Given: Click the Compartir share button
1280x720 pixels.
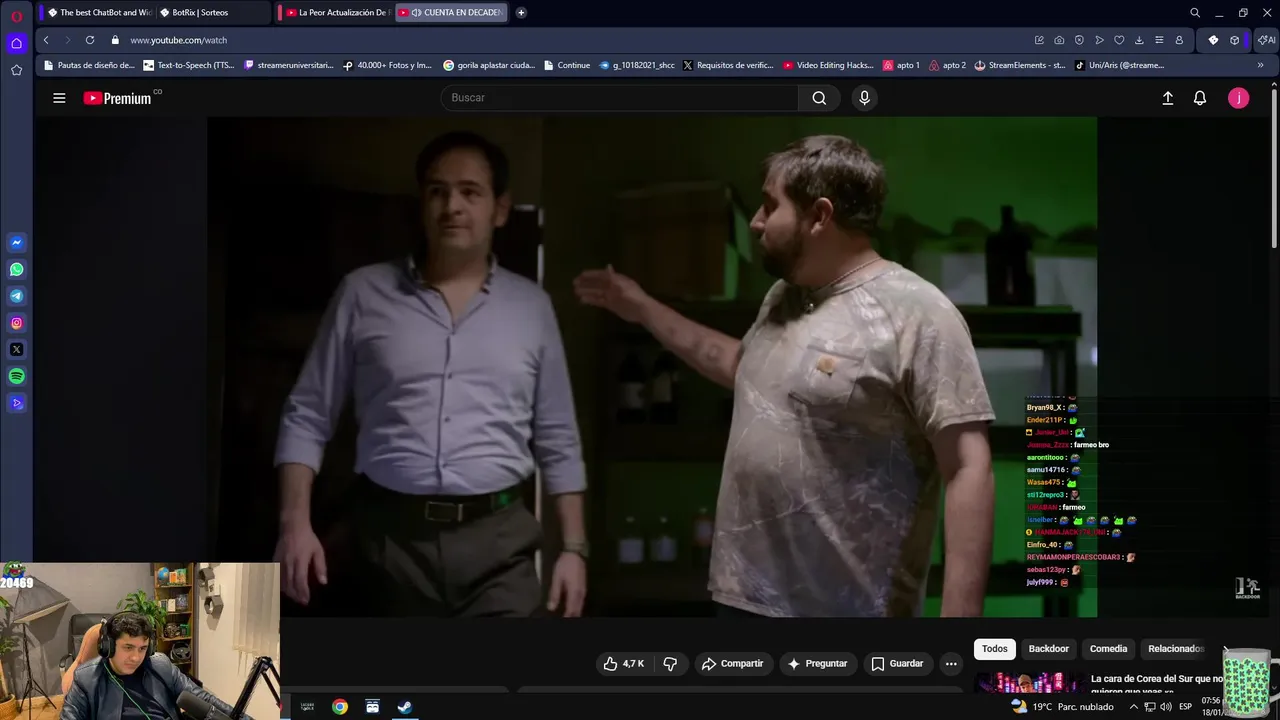Looking at the screenshot, I should click(x=733, y=663).
